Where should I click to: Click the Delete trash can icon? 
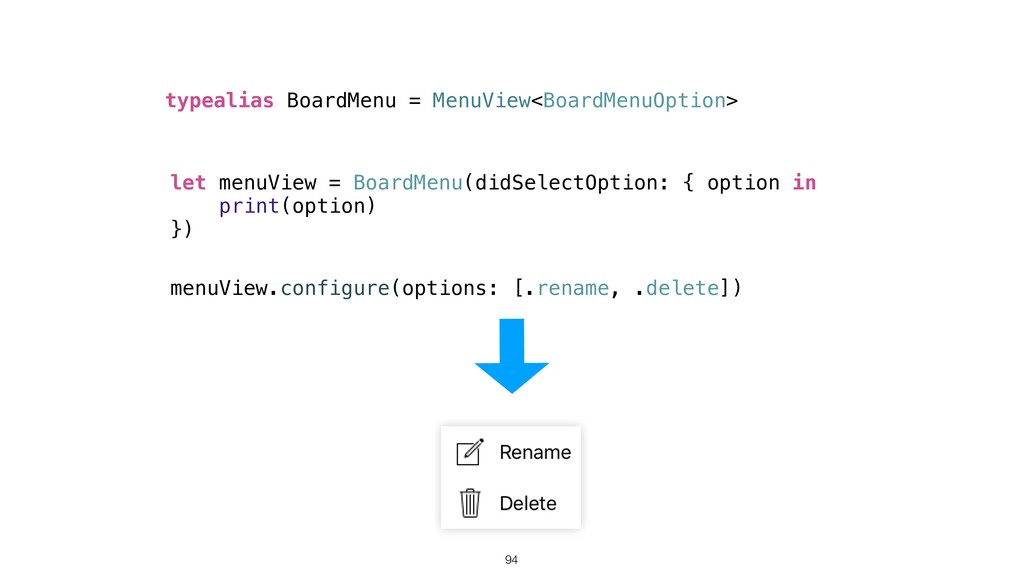pyautogui.click(x=469, y=502)
